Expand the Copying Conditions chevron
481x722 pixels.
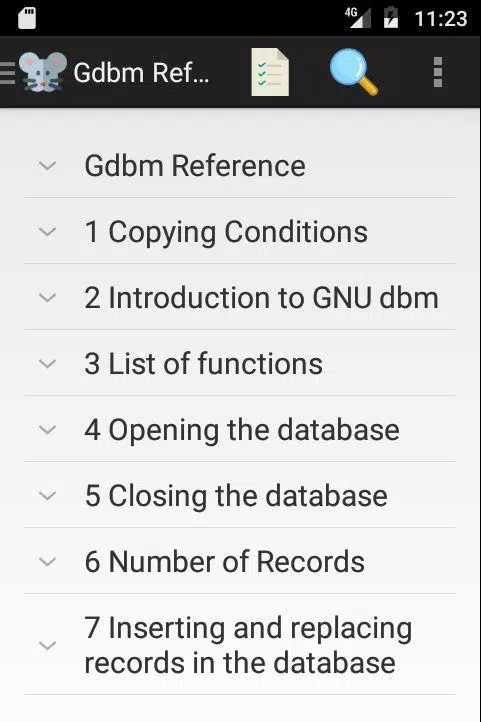(x=47, y=231)
